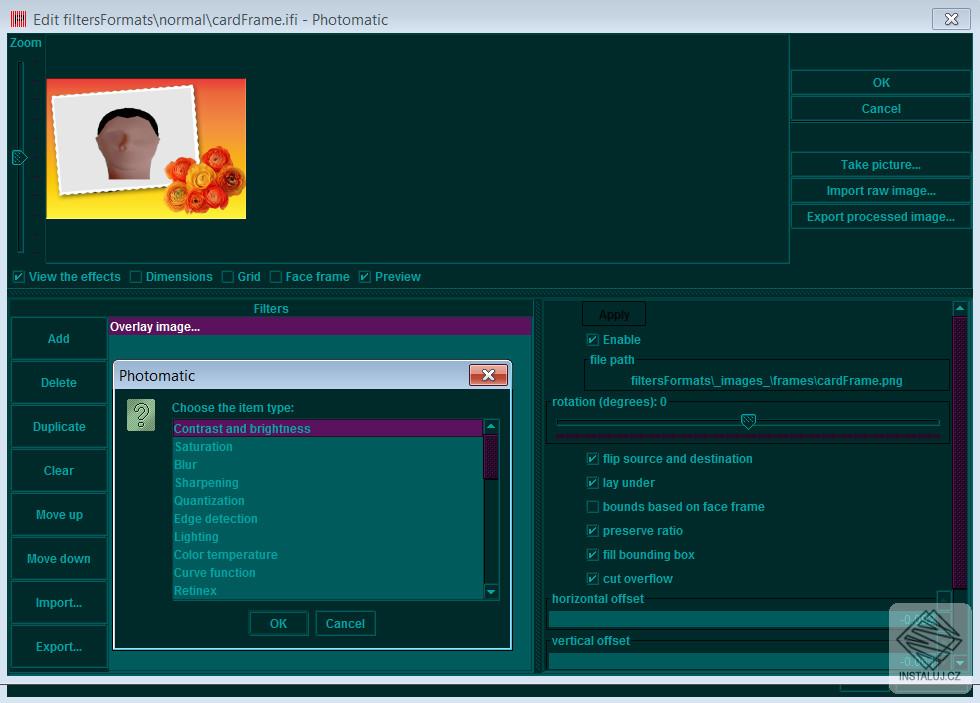
Task: Click the card frame preview image
Action: [146, 149]
